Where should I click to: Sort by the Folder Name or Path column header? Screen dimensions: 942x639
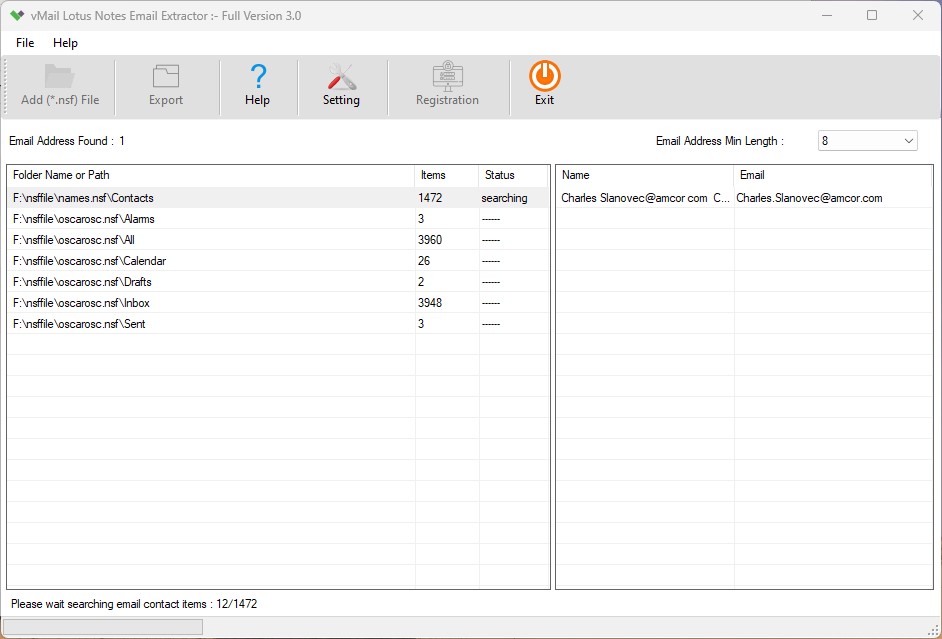click(x=211, y=175)
